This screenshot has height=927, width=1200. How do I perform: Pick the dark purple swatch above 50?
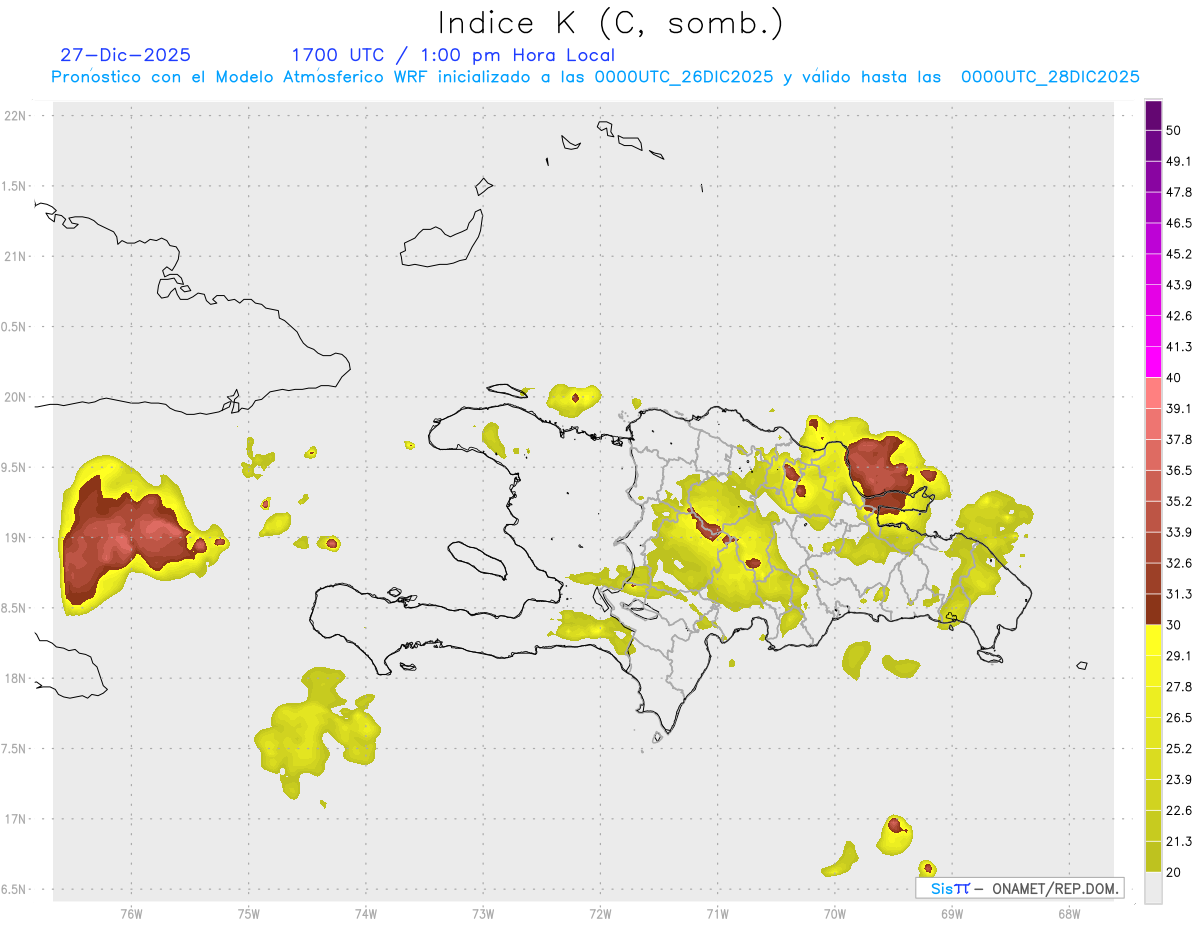pos(1153,116)
